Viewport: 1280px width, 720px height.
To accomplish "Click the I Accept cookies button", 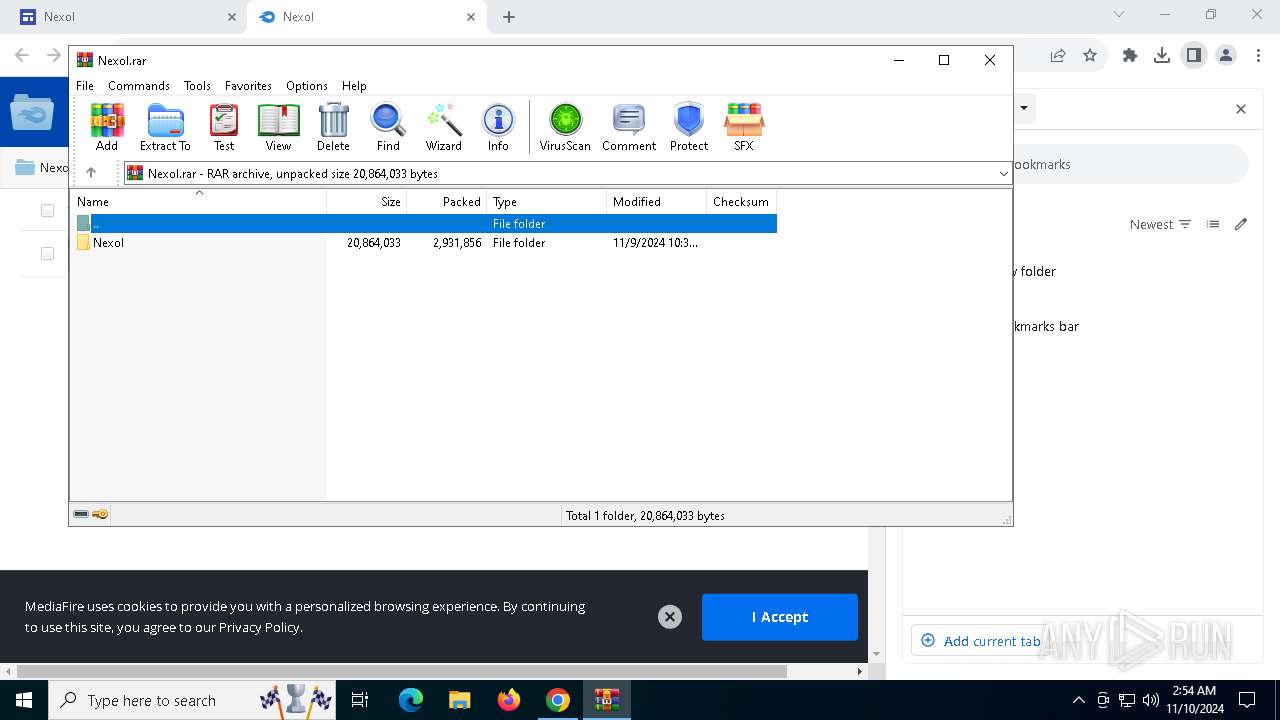I will (780, 617).
